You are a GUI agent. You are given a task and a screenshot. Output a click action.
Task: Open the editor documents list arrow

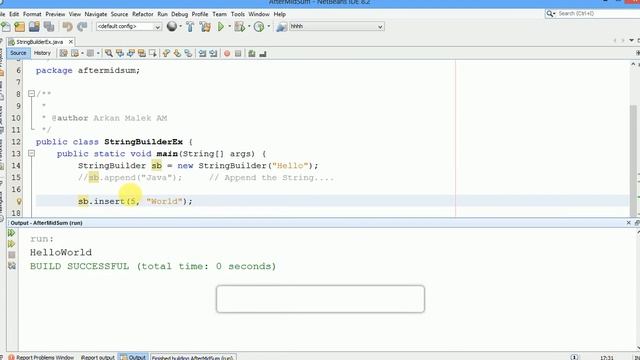[x=632, y=41]
